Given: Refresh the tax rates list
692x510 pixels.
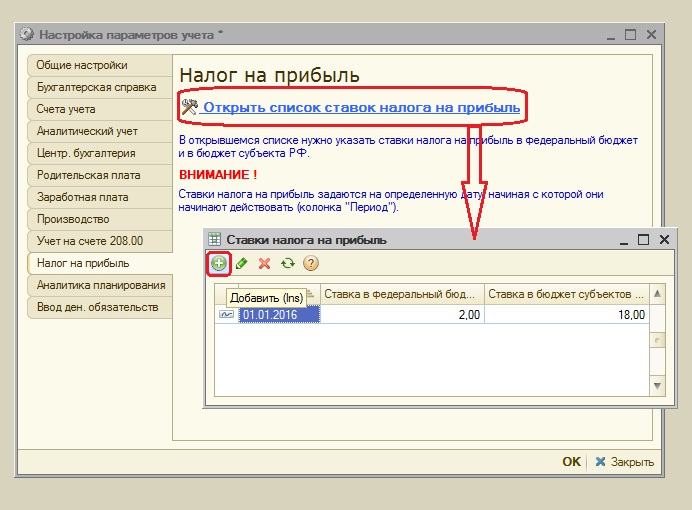Looking at the screenshot, I should pos(288,264).
